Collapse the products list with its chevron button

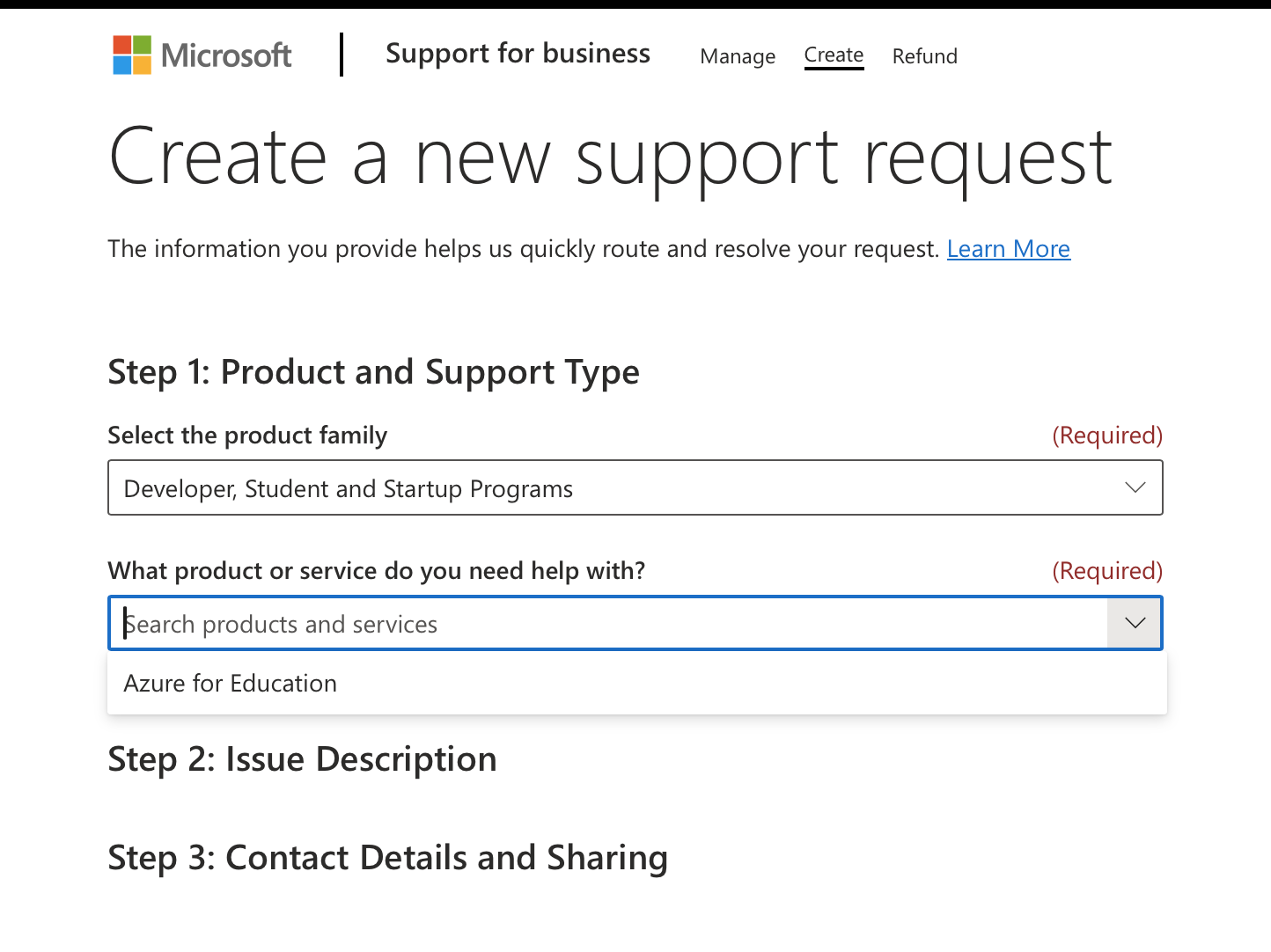1135,623
